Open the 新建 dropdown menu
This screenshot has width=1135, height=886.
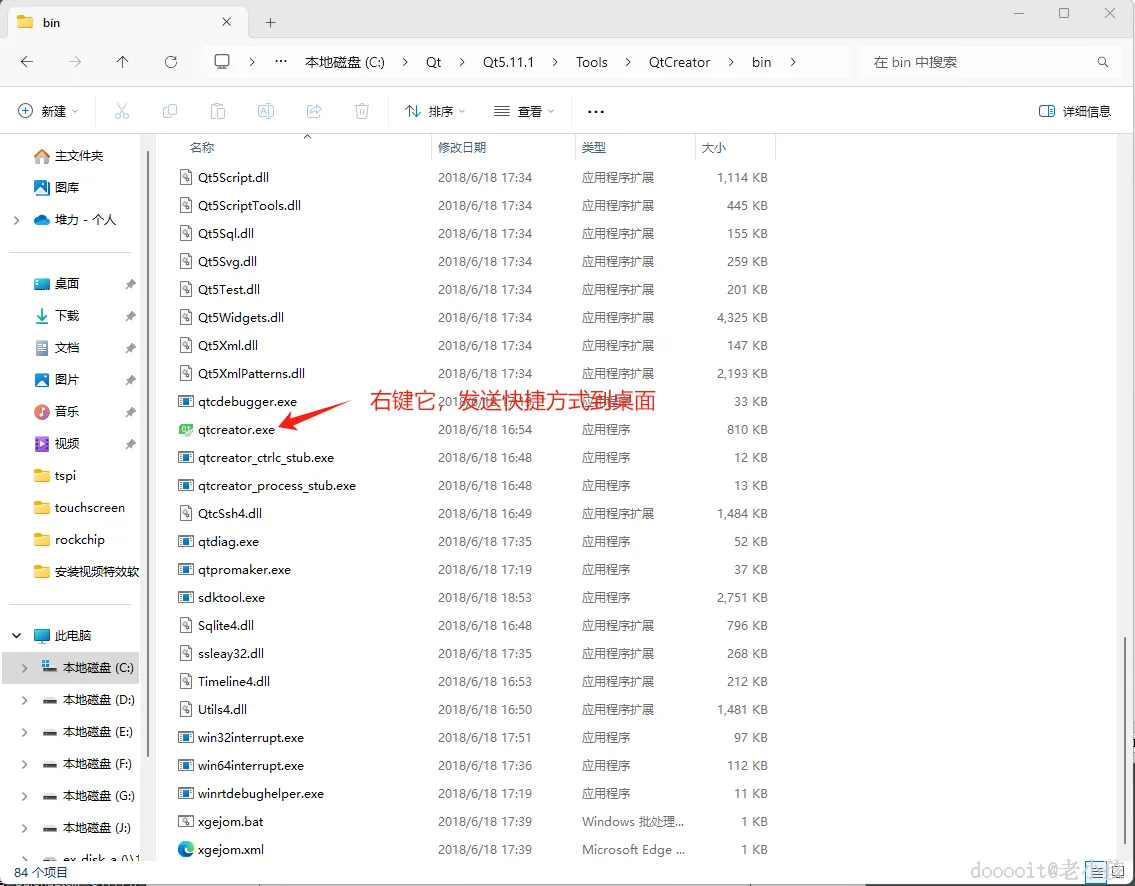pyautogui.click(x=48, y=111)
